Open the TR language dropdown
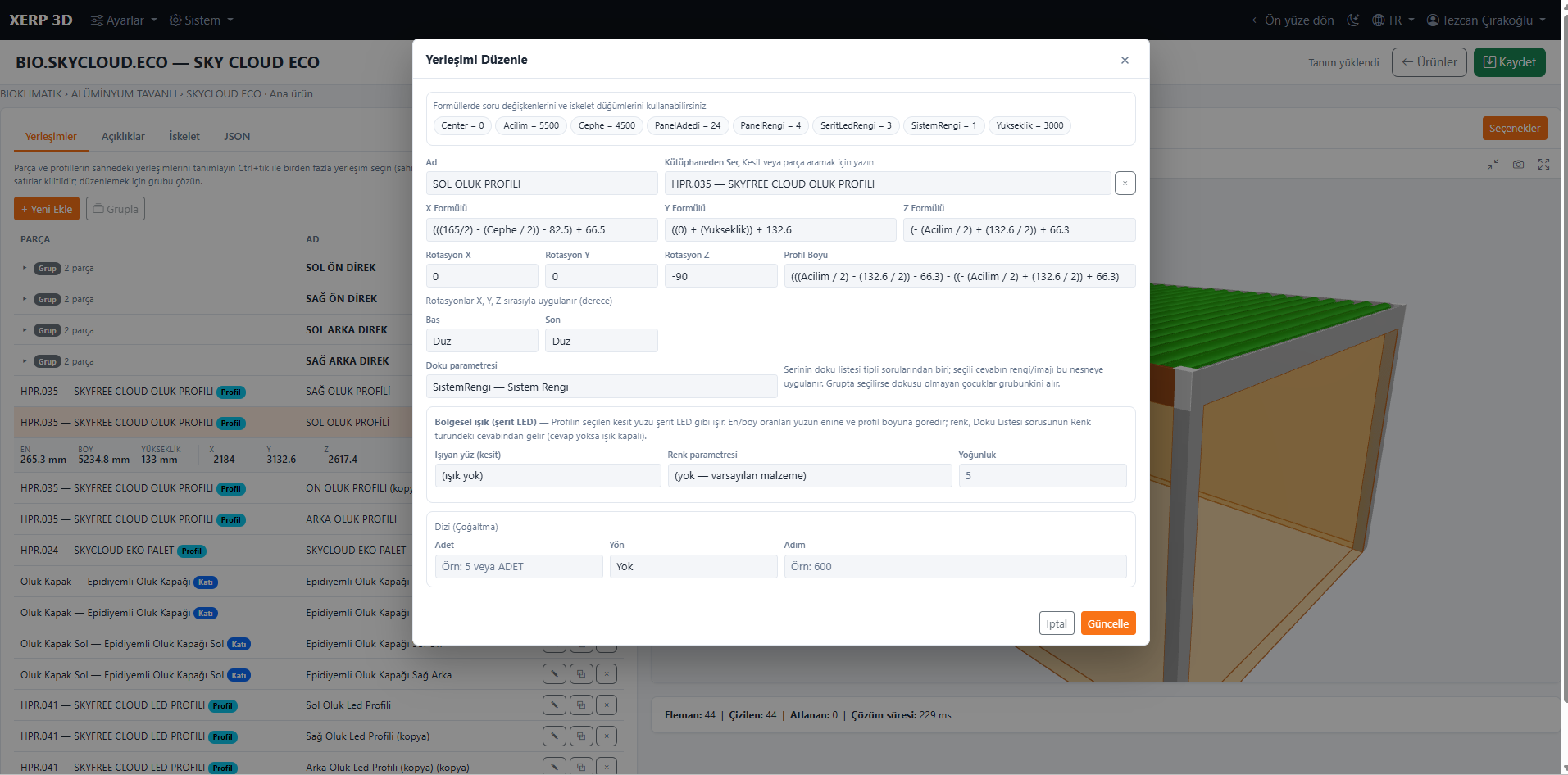1568x775 pixels. tap(1393, 20)
